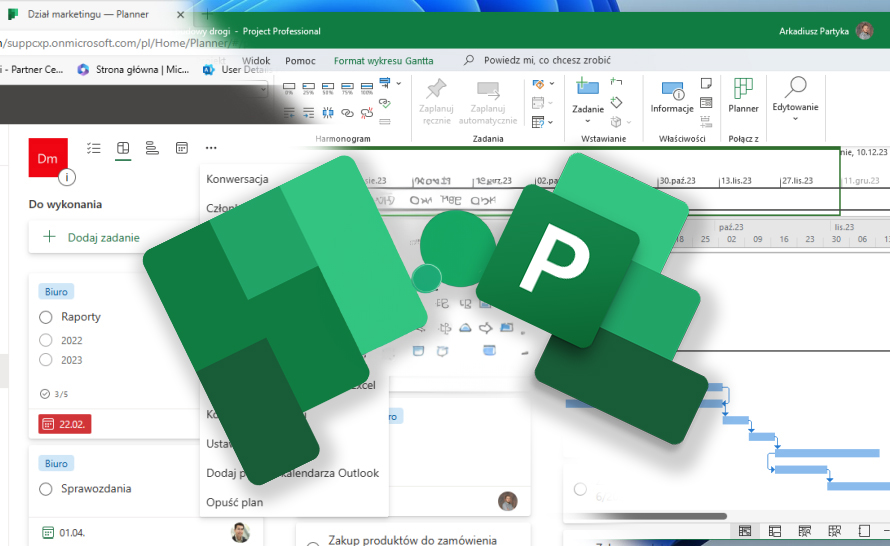Click the Planner button in Połącz z group
This screenshot has height=546, width=890.
743,95
